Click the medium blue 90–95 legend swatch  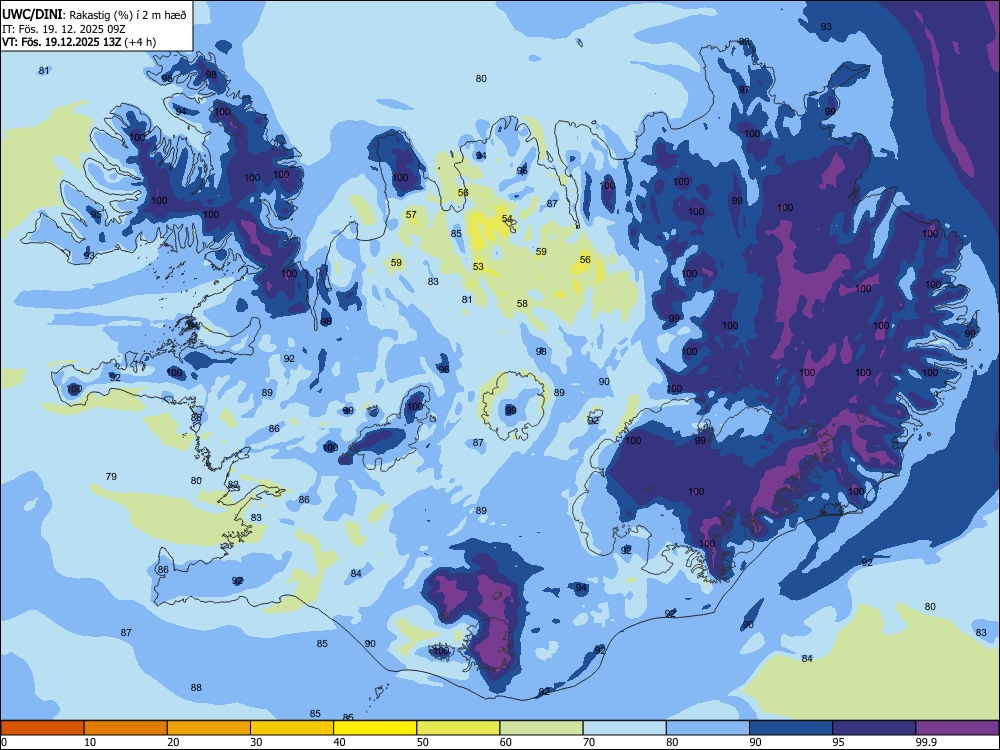pos(791,728)
